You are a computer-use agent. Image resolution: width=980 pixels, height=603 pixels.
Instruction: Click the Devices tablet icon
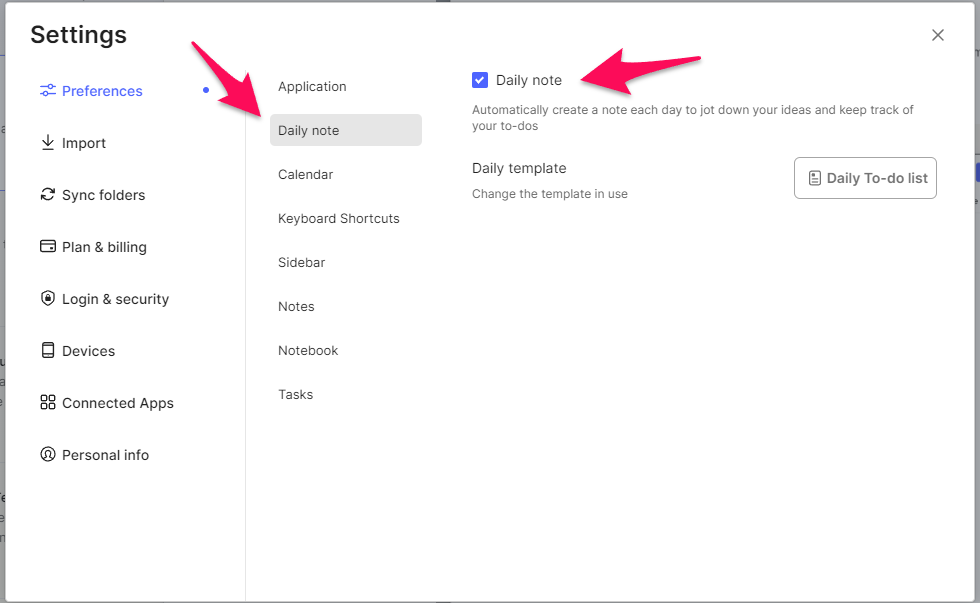pos(47,351)
